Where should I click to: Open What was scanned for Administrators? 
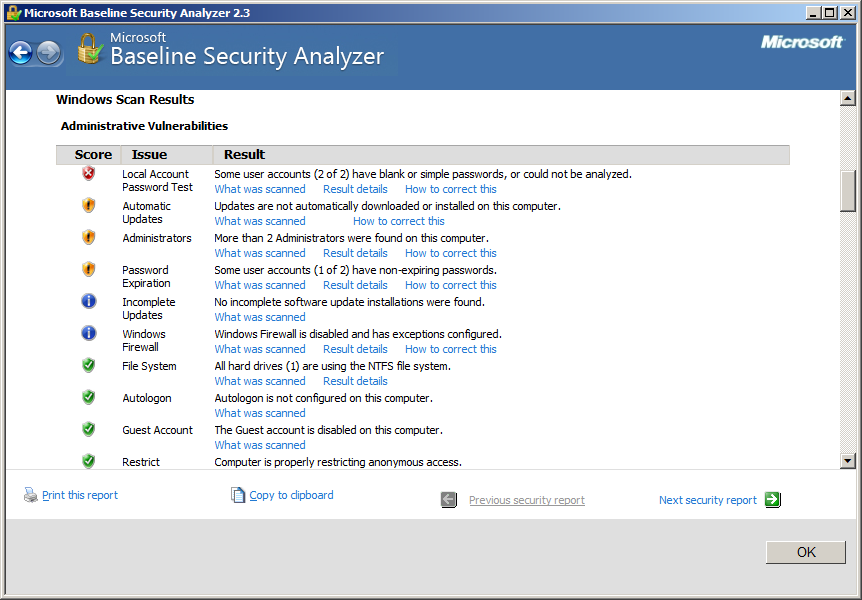[260, 253]
